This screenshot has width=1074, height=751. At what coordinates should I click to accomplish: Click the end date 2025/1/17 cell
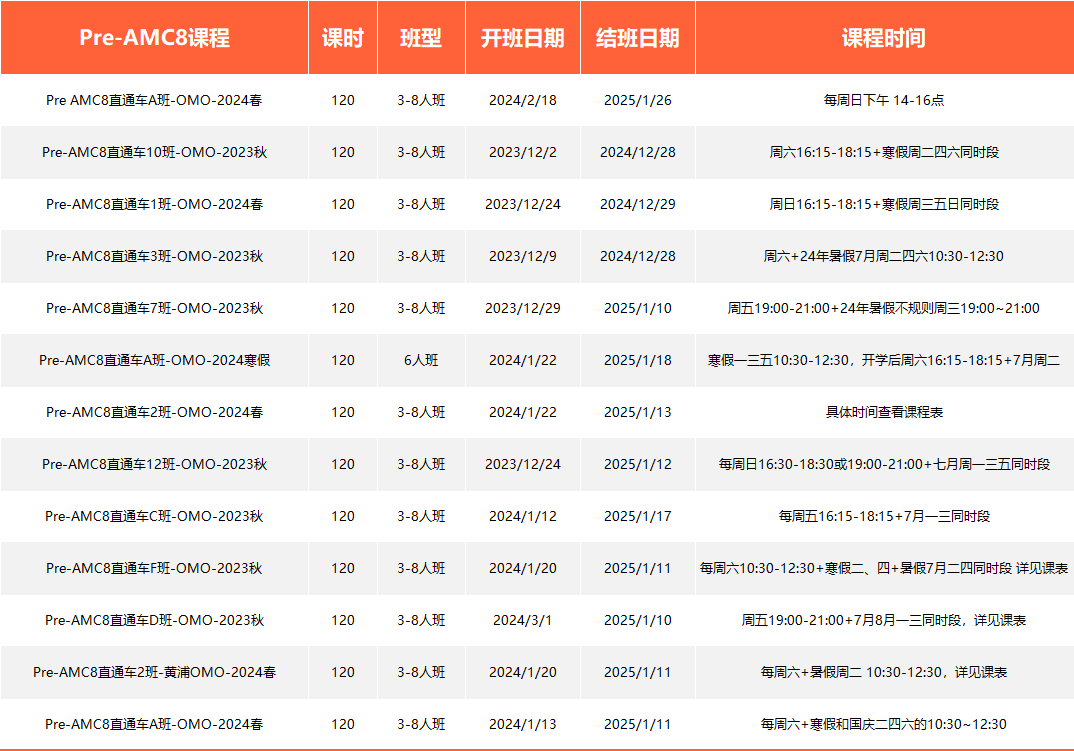point(637,516)
